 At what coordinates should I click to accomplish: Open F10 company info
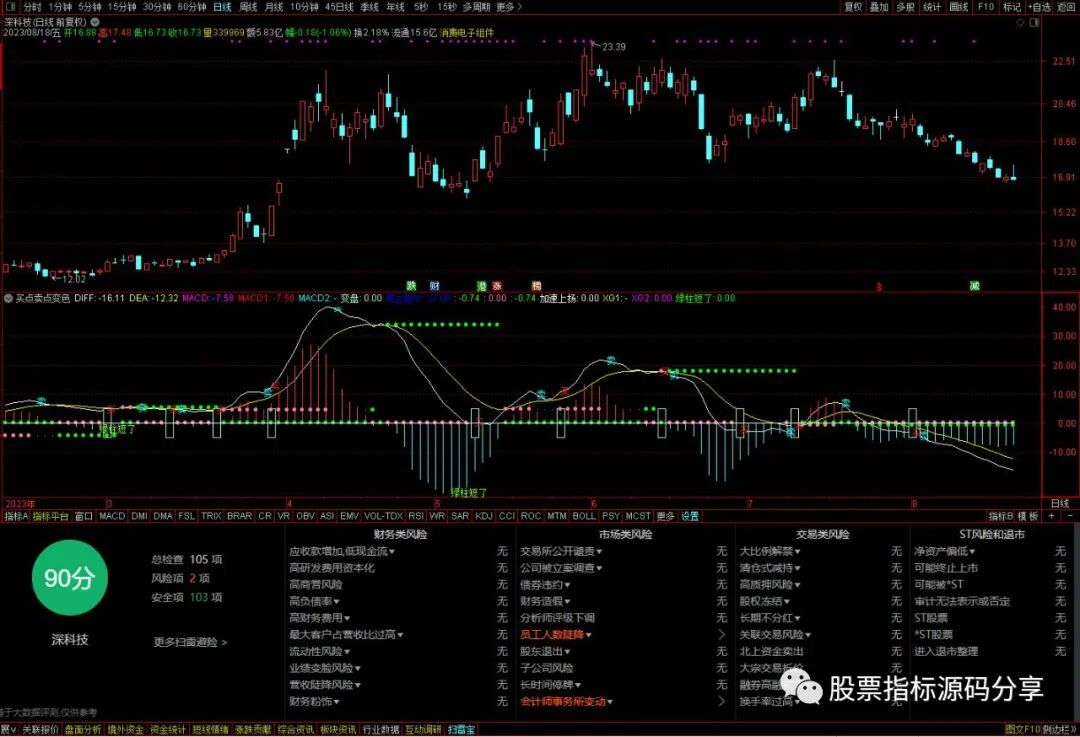(986, 6)
